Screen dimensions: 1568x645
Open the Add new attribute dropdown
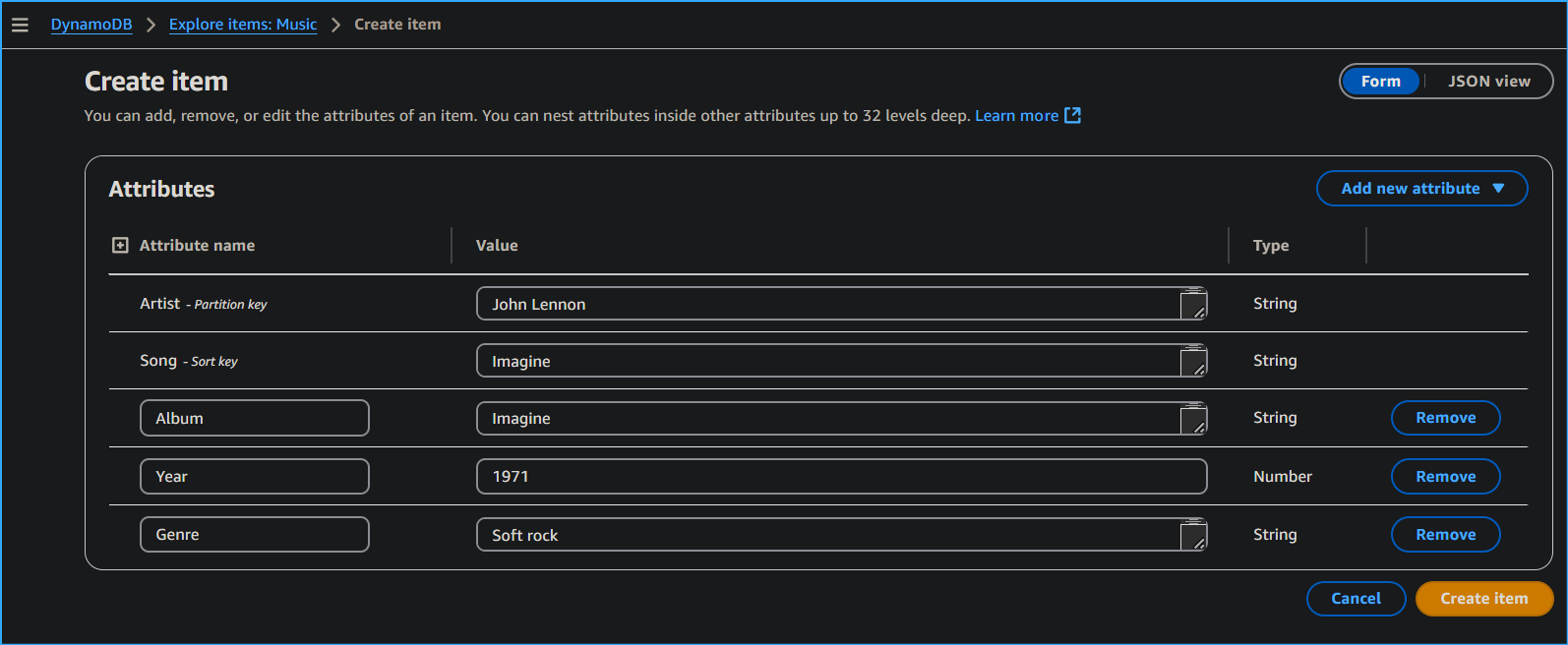point(1422,189)
